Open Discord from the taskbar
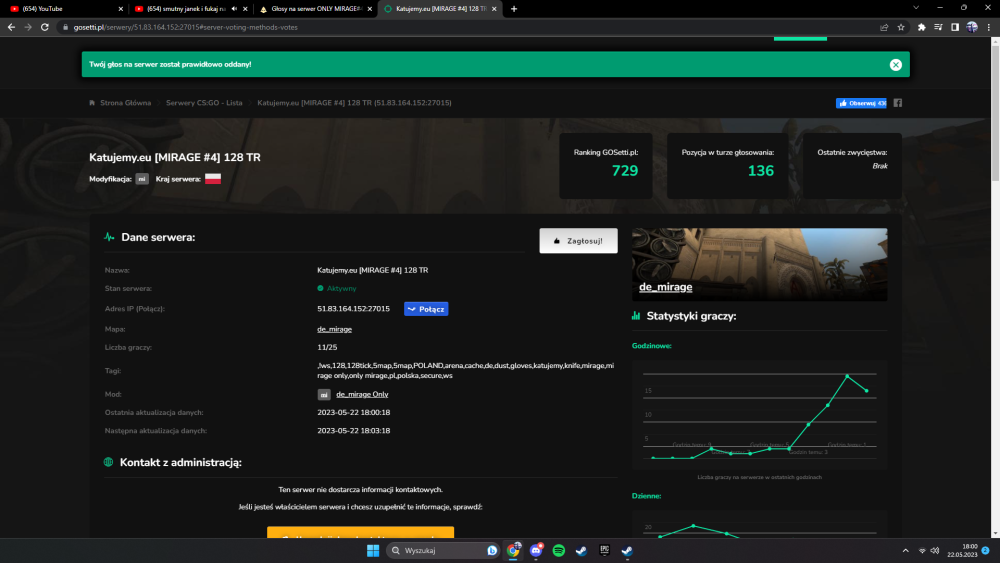Screen dimensions: 1000x563 536,550
